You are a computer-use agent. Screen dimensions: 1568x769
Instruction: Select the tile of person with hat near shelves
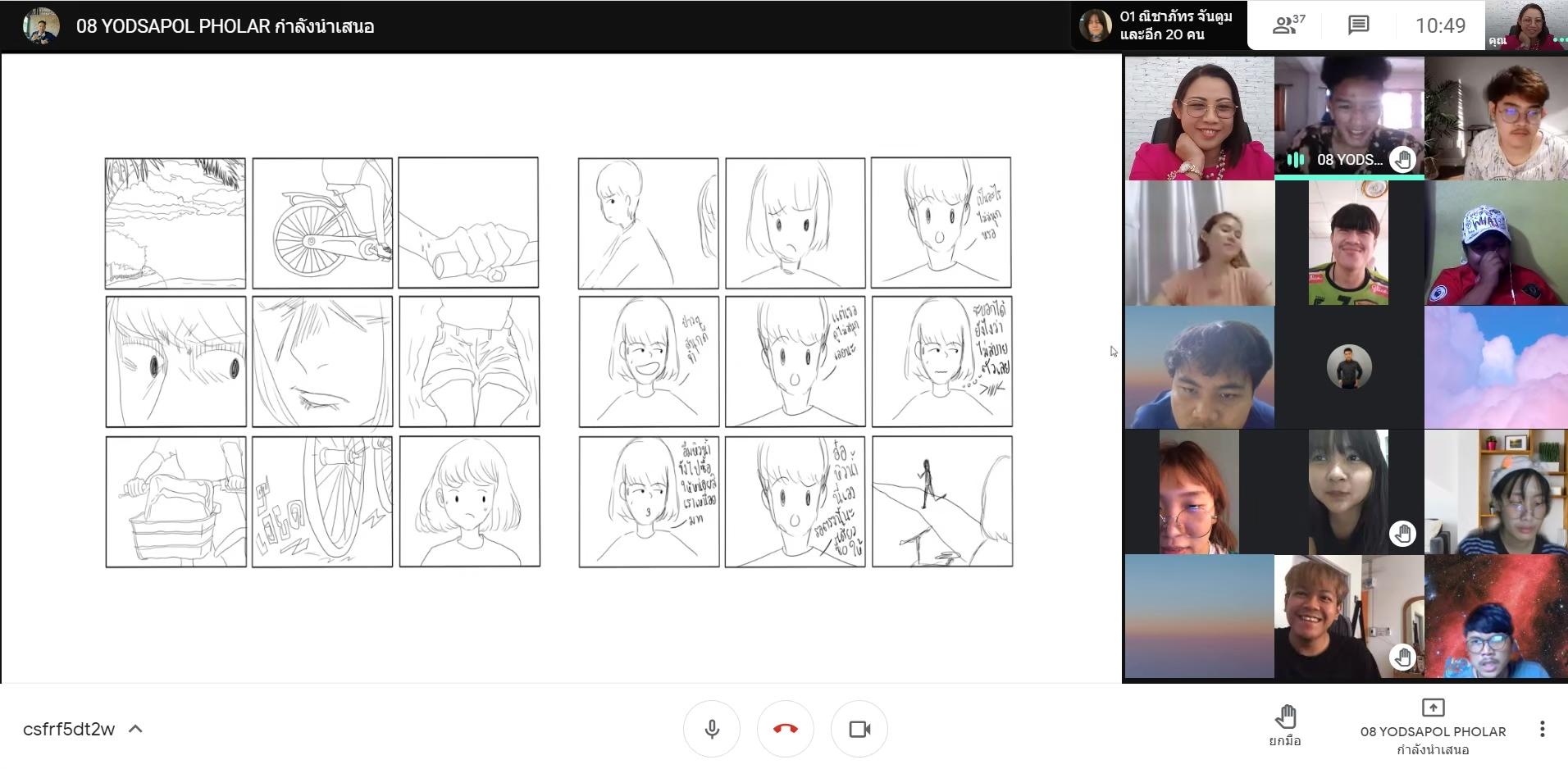pos(1496,492)
